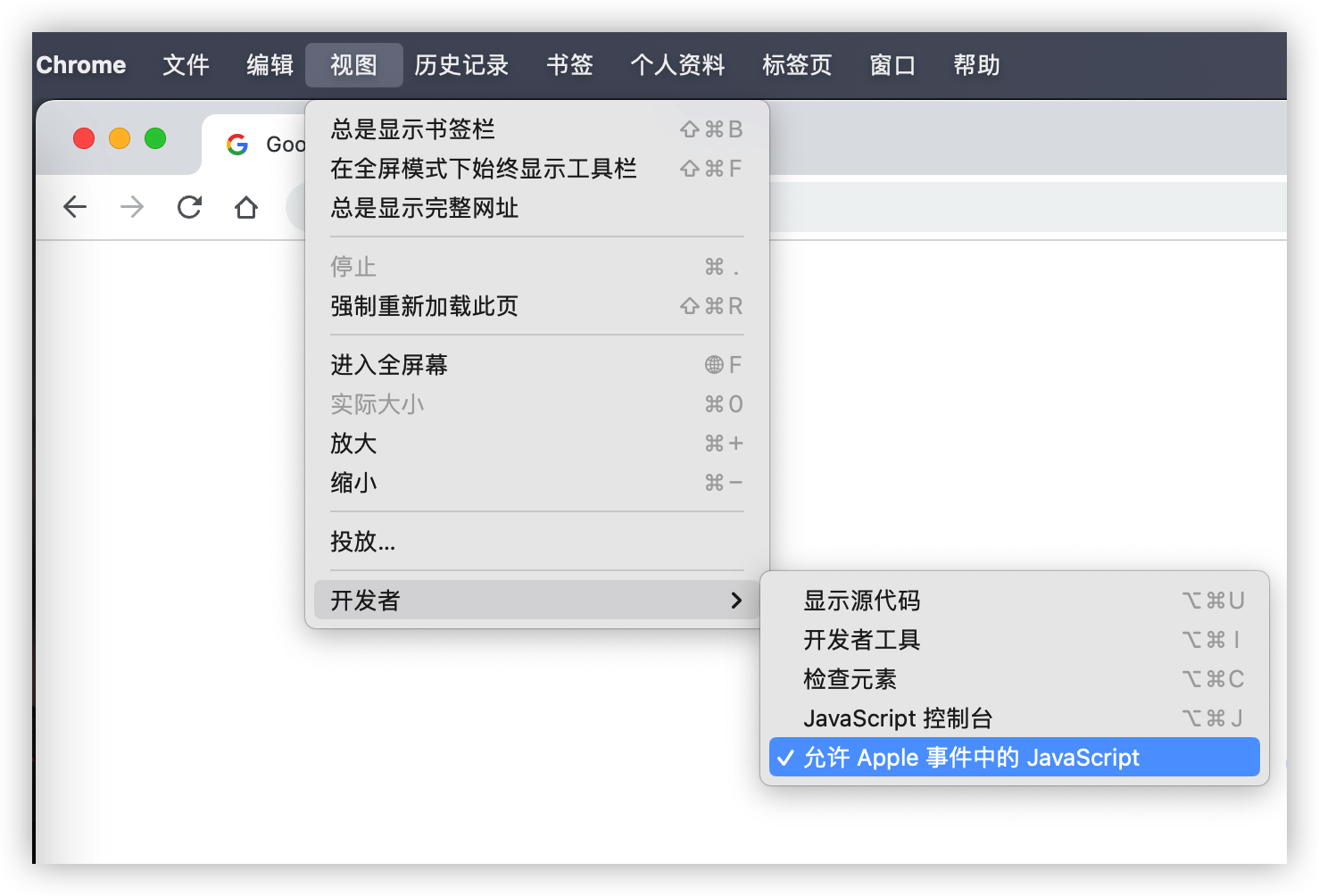The width and height of the screenshot is (1319, 896).
Task: Open the 个人资料 menu
Action: (677, 65)
